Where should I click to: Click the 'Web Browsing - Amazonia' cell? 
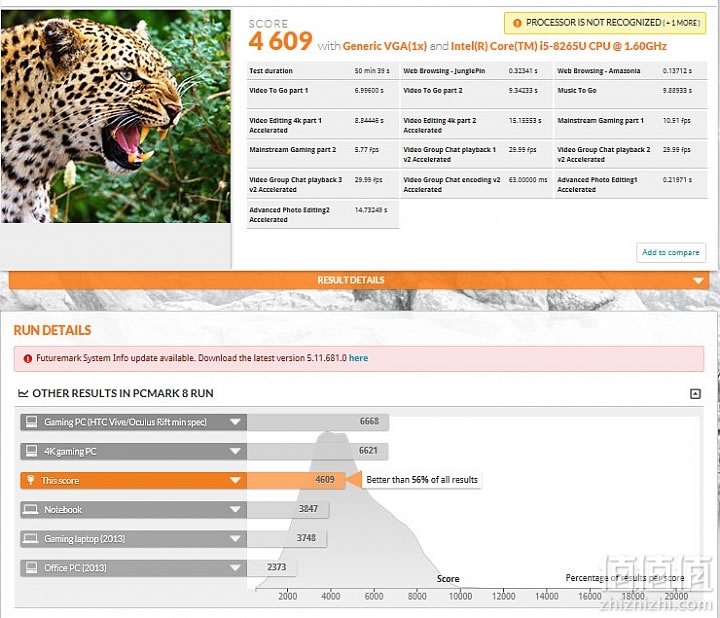[631, 71]
